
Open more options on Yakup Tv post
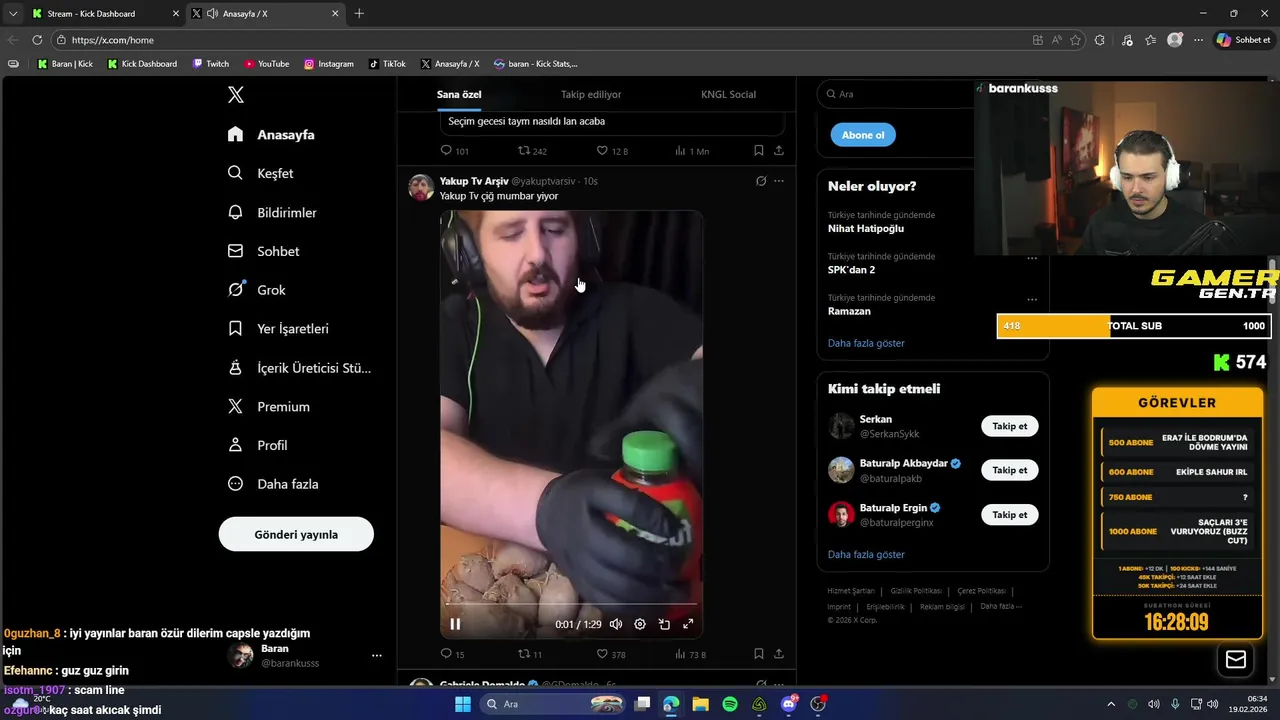point(779,181)
